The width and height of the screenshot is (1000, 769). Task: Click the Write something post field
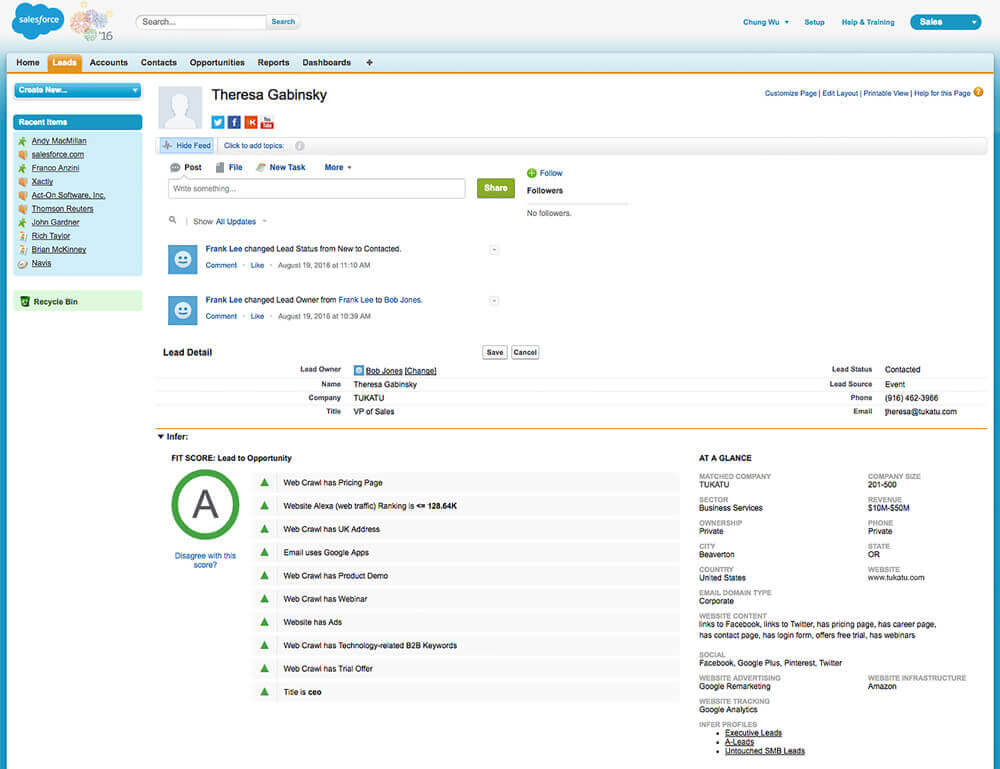coord(317,189)
